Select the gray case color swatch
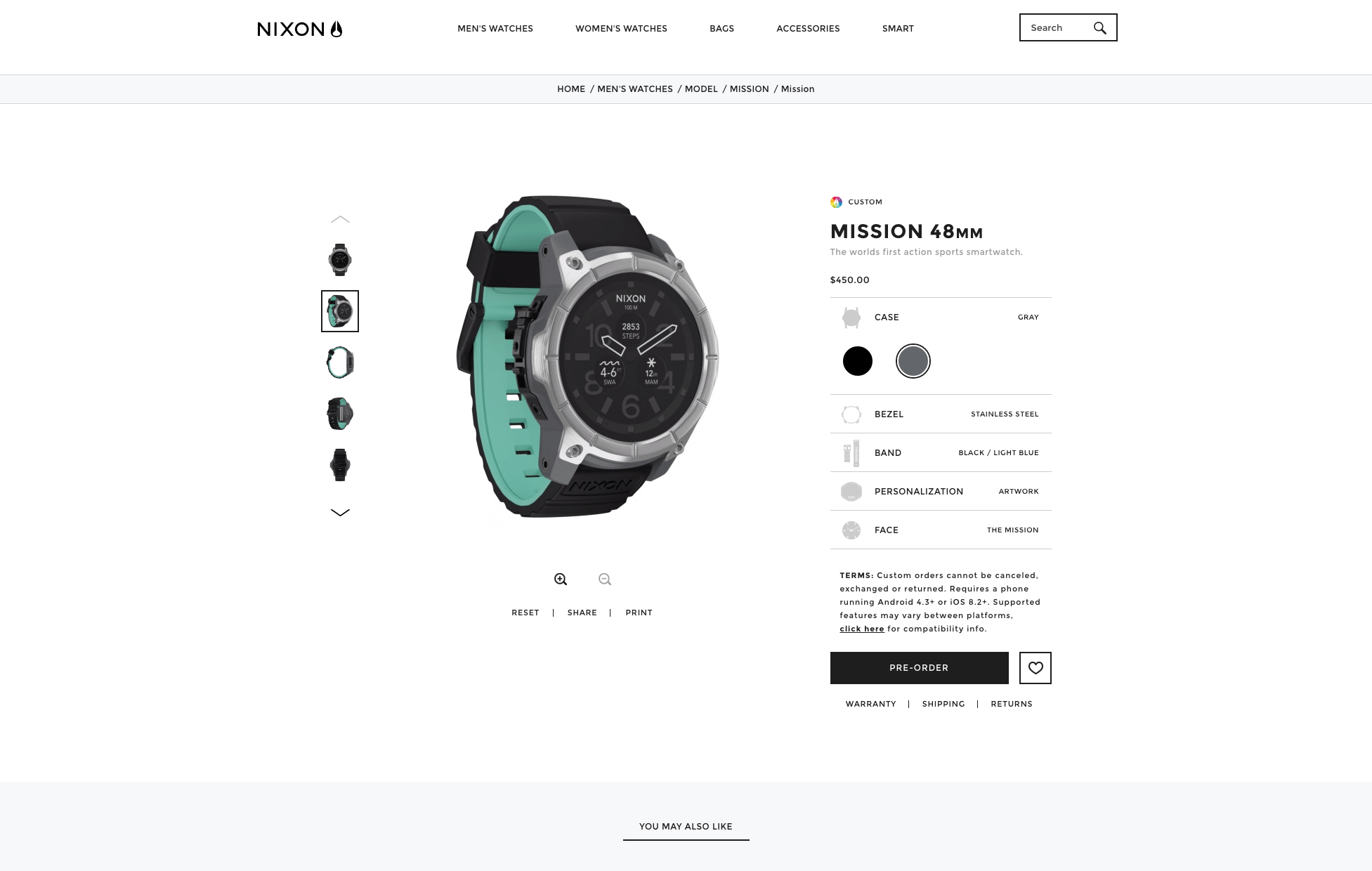This screenshot has width=1372, height=871. (x=913, y=361)
